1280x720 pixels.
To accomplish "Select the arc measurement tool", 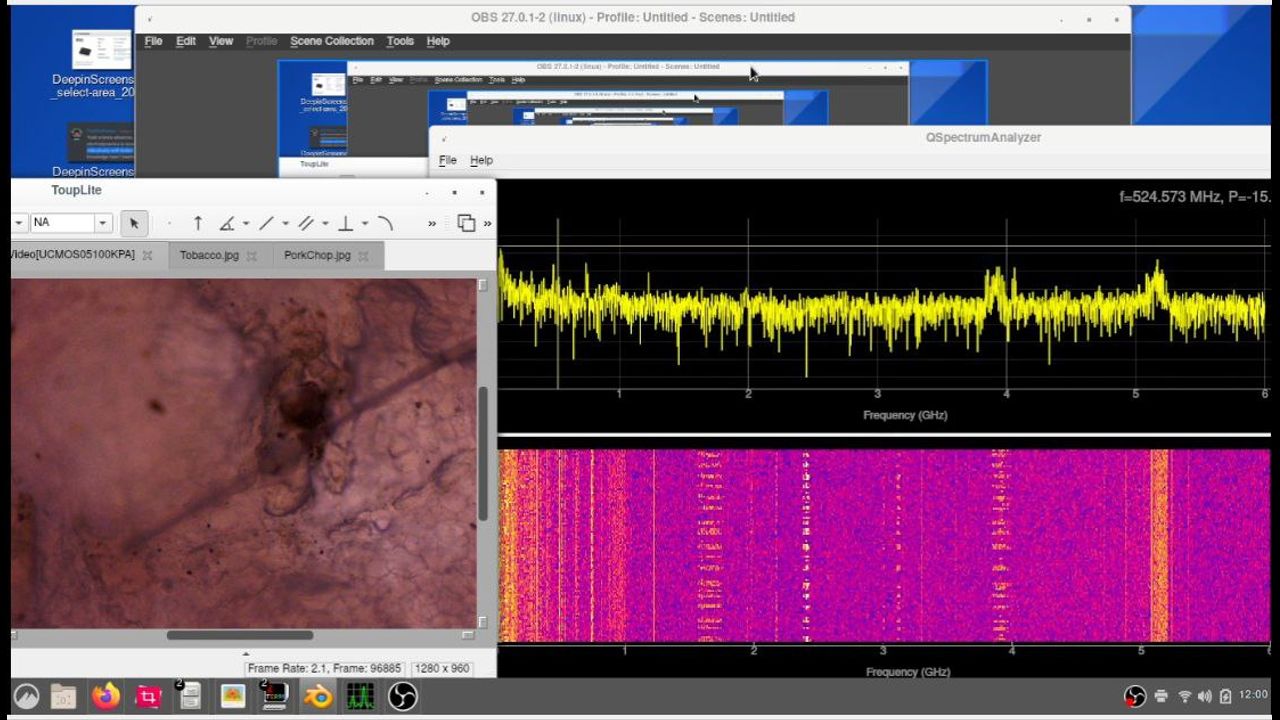I will pyautogui.click(x=386, y=223).
